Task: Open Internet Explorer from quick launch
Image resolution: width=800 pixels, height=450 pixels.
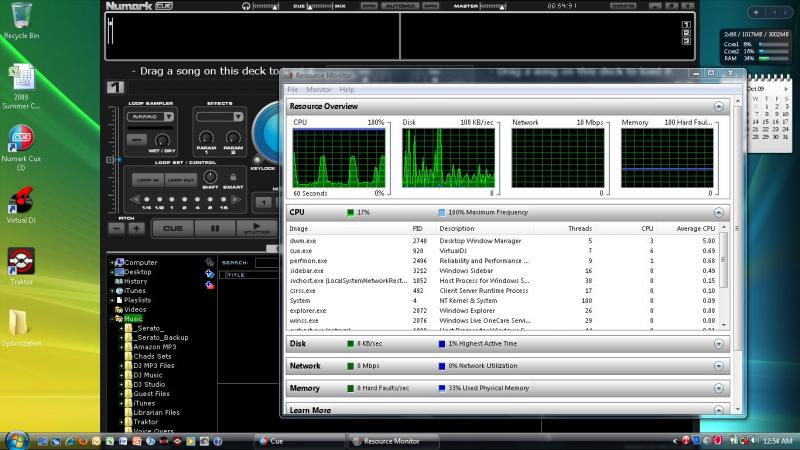Action: [69, 441]
